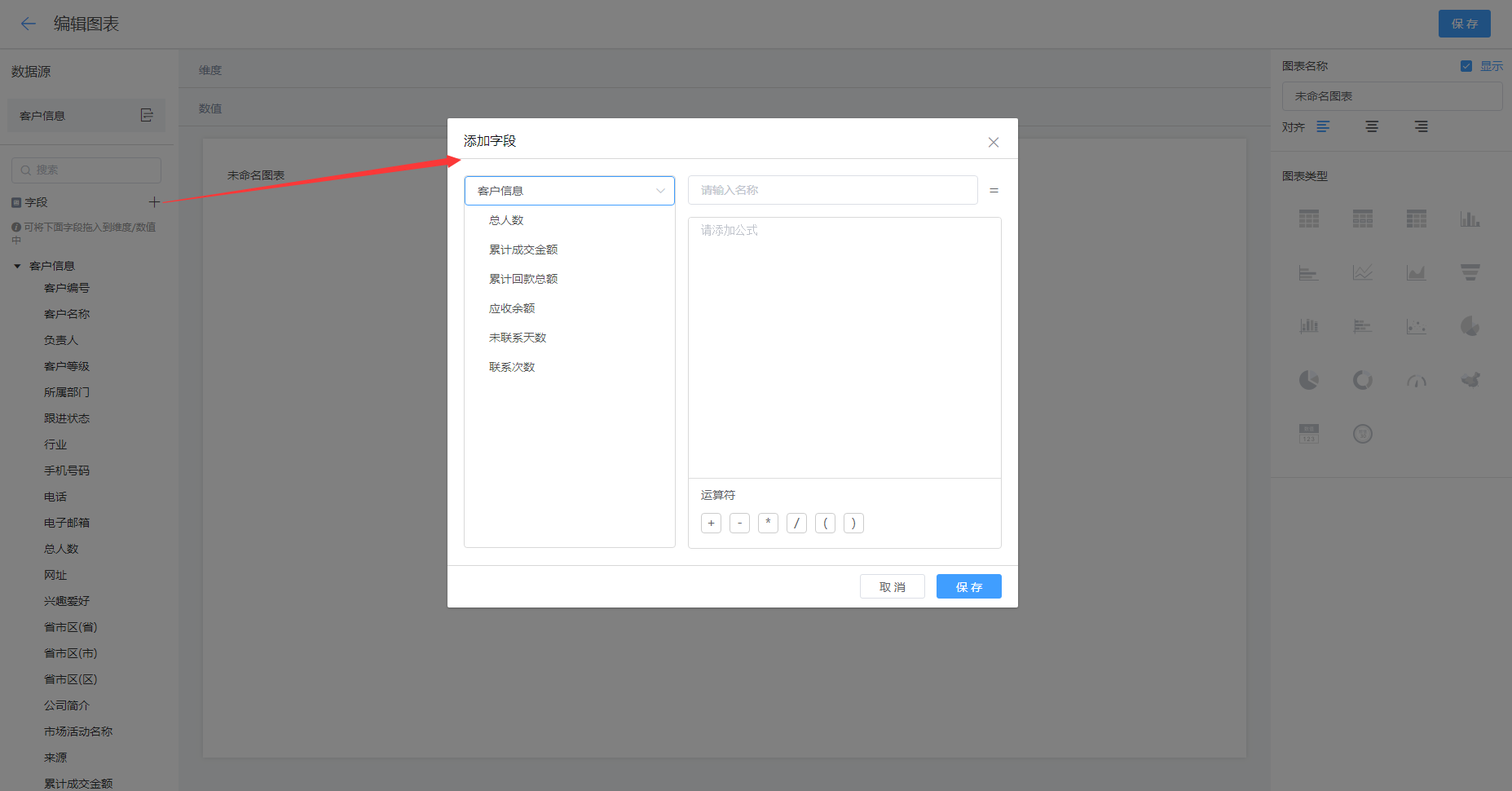Click the back arrow beside 编辑图表

[29, 24]
